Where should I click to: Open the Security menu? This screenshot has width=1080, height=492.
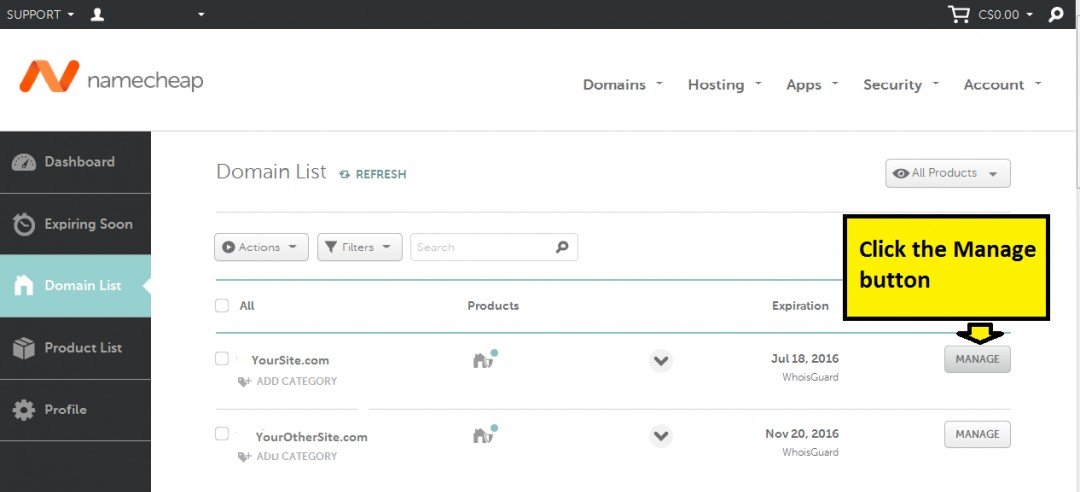[901, 85]
